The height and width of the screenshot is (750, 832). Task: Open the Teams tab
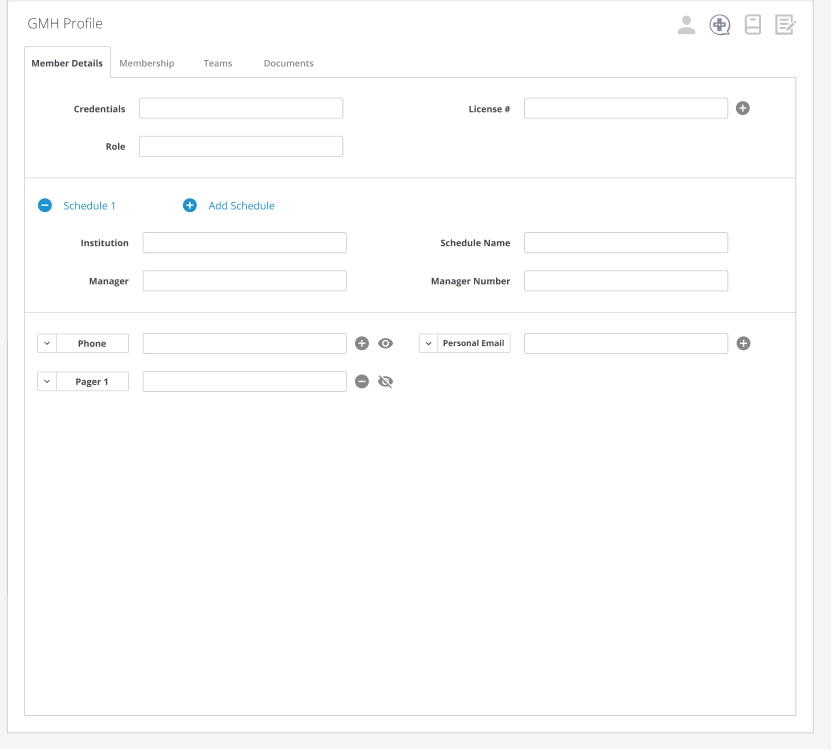point(218,63)
